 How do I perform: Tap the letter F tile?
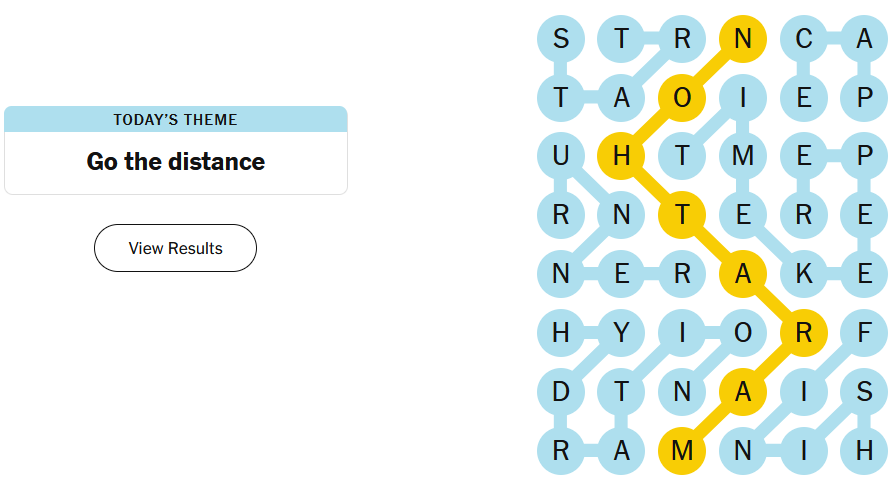pyautogui.click(x=864, y=333)
